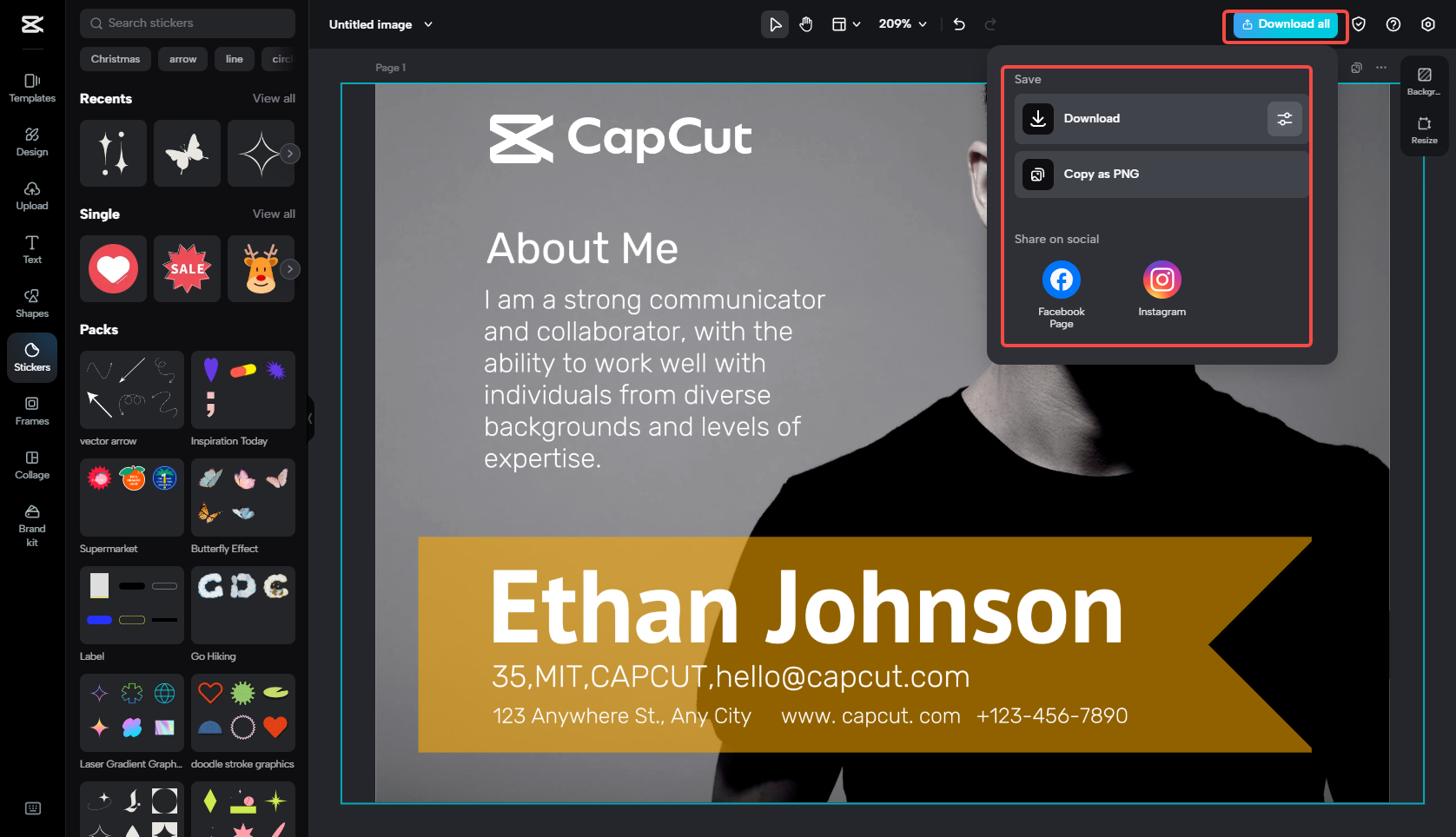Add the sparkle stars recent sticker
Screen dimensions: 1456x837
(x=113, y=154)
